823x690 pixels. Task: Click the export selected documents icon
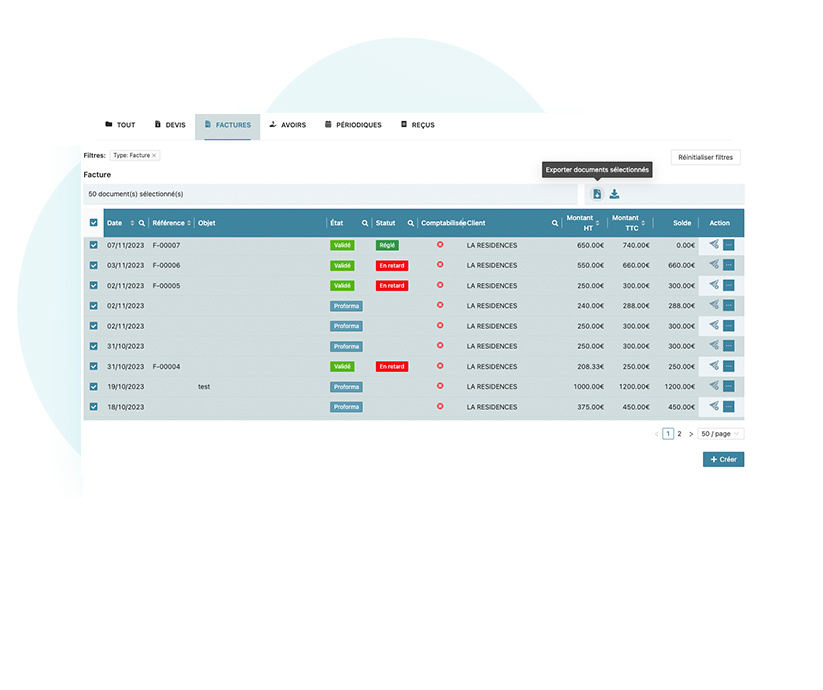coord(597,194)
